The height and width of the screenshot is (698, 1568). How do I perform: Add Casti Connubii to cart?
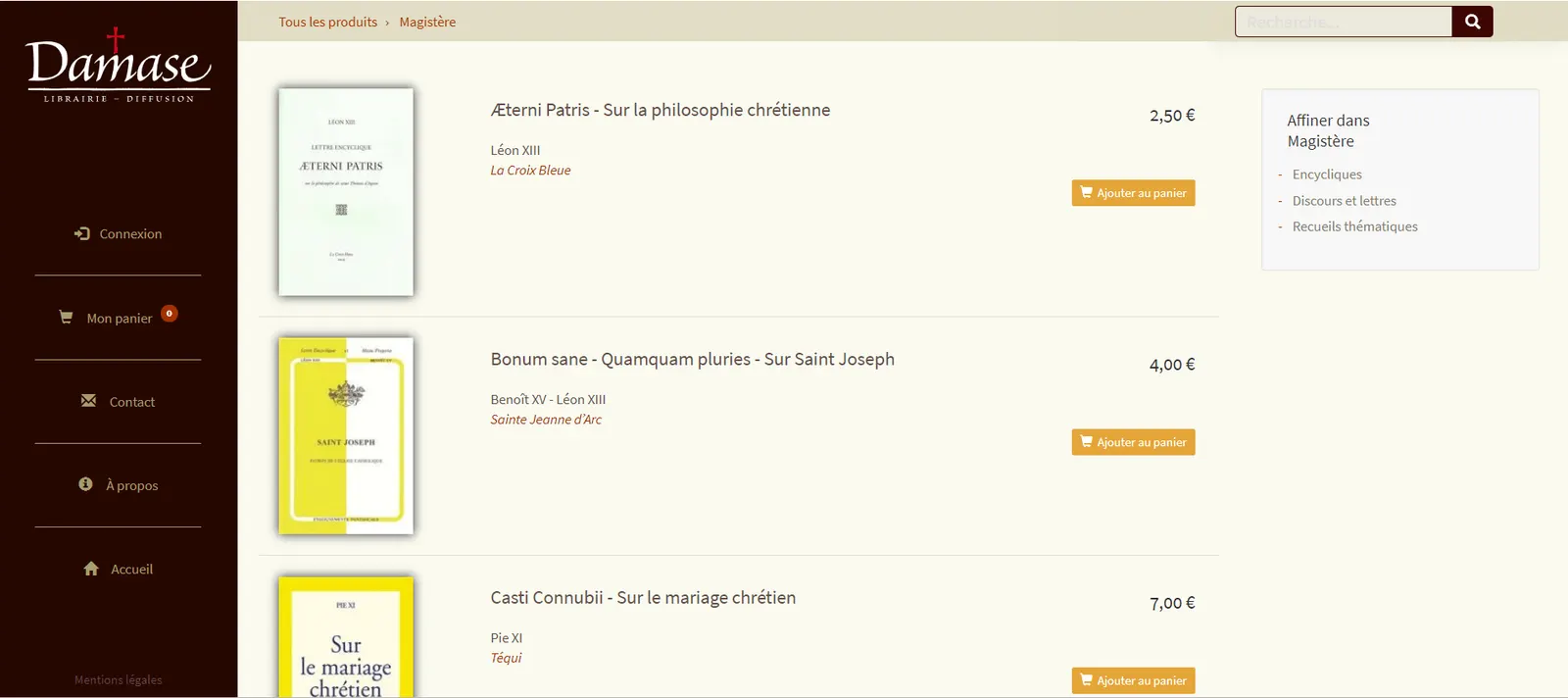coord(1133,680)
